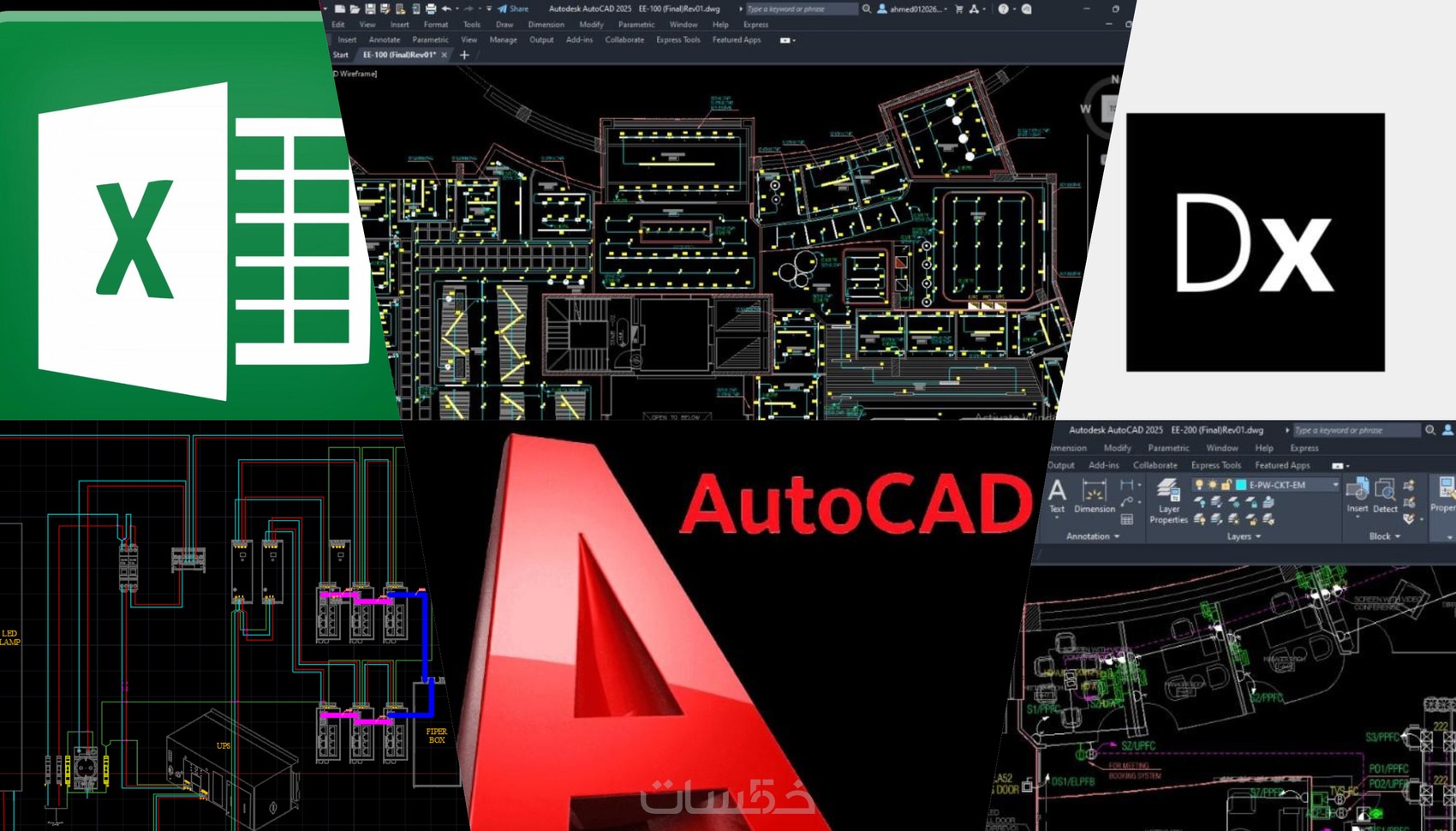1456x831 pixels.
Task: Switch to Manage ribbon tab in EE-100
Action: coord(504,40)
